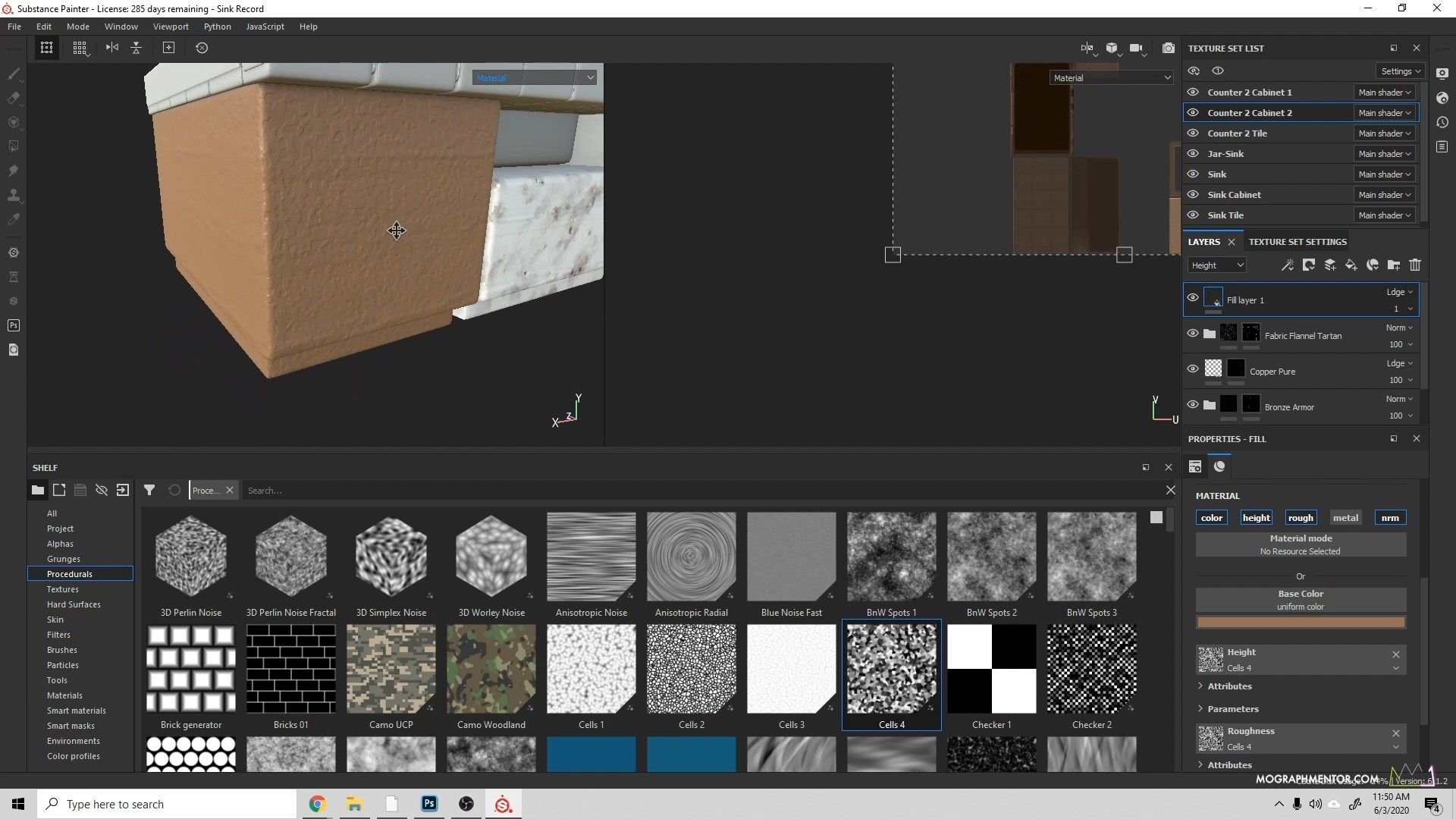Open the Shader settings side panel icon

tap(1442, 98)
